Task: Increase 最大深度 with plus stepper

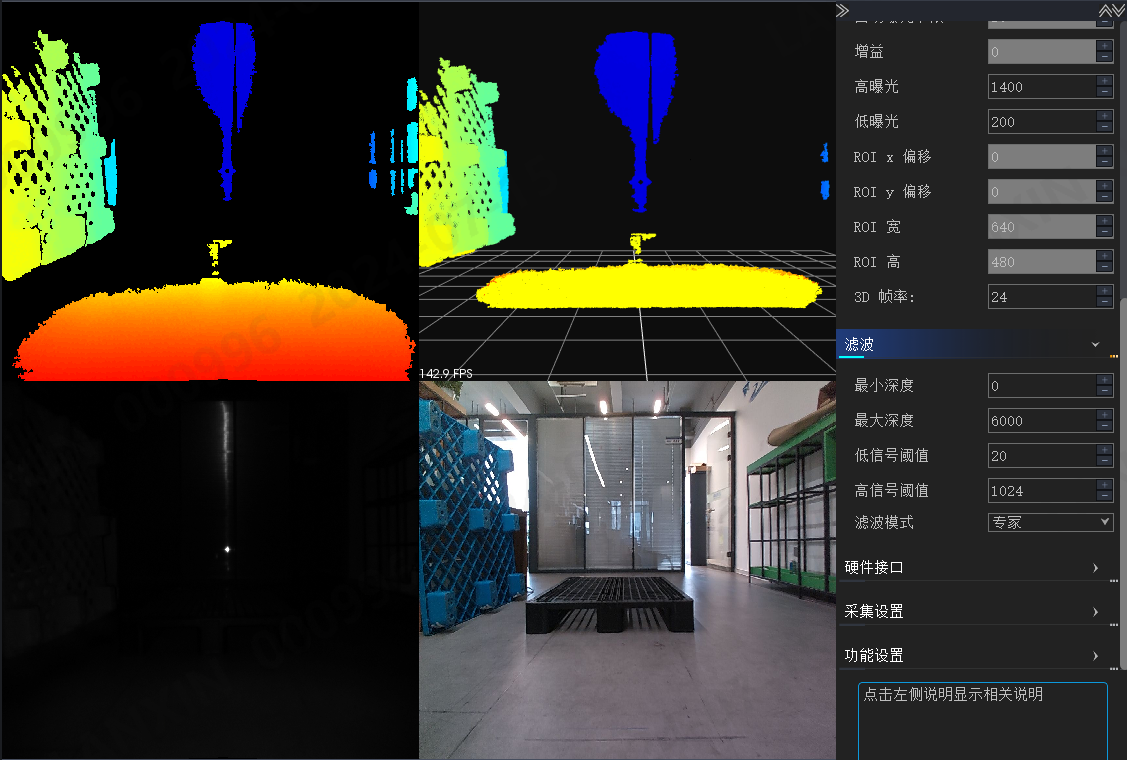Action: pos(1105,416)
